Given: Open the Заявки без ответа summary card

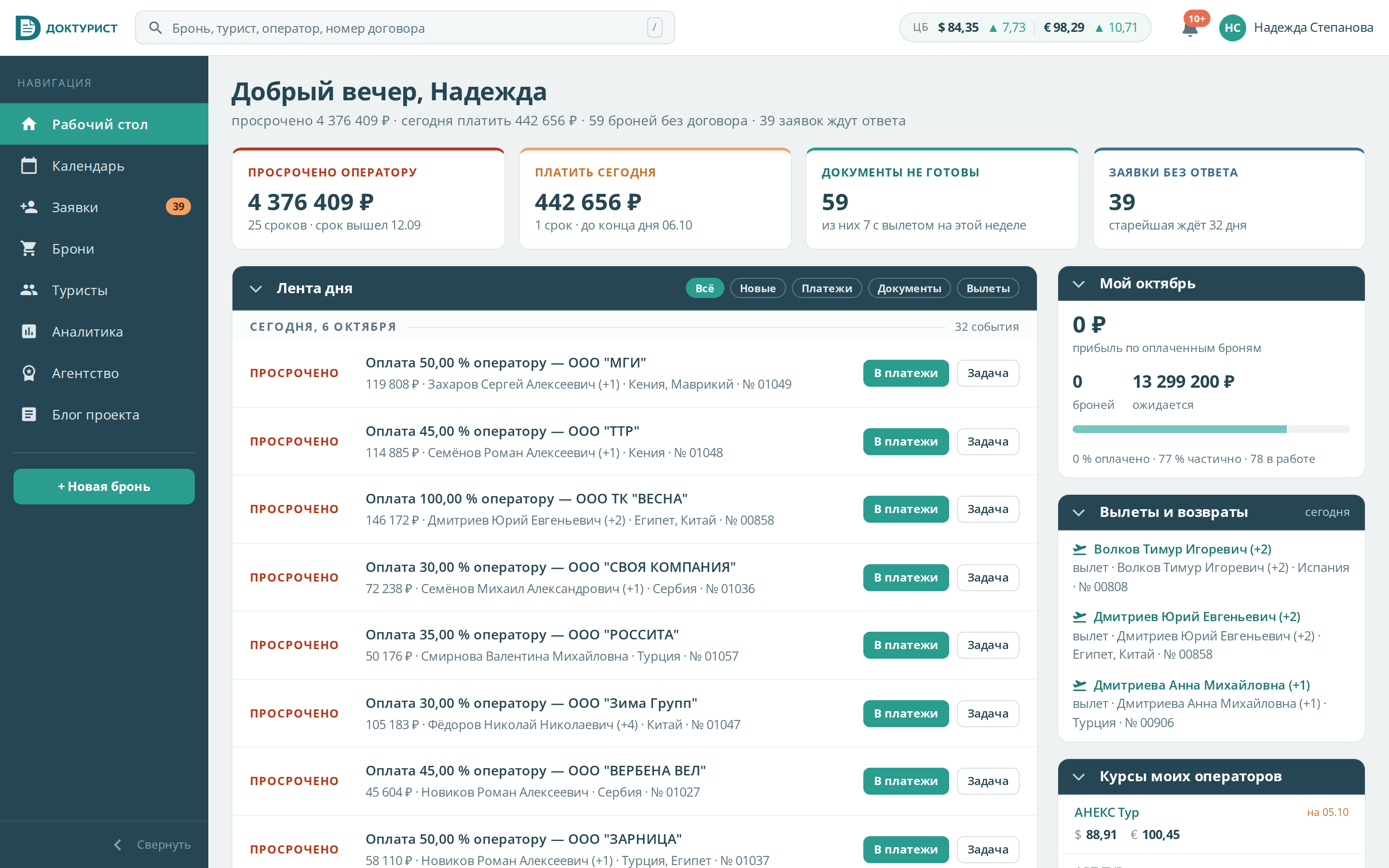Looking at the screenshot, I should pos(1229,199).
